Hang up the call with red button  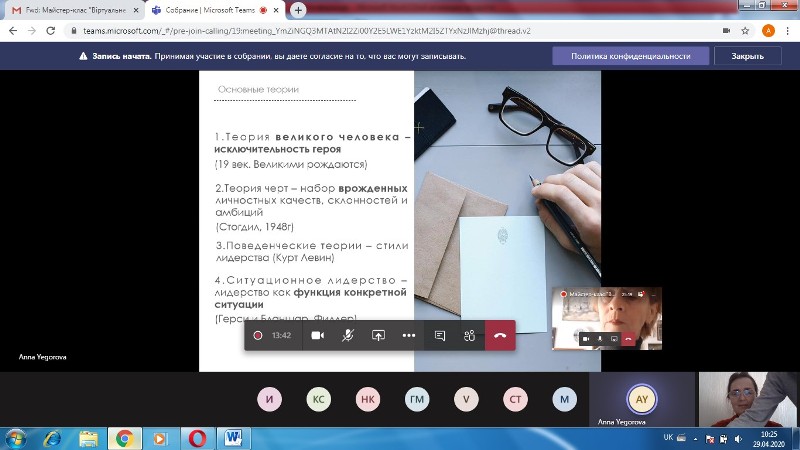click(500, 336)
